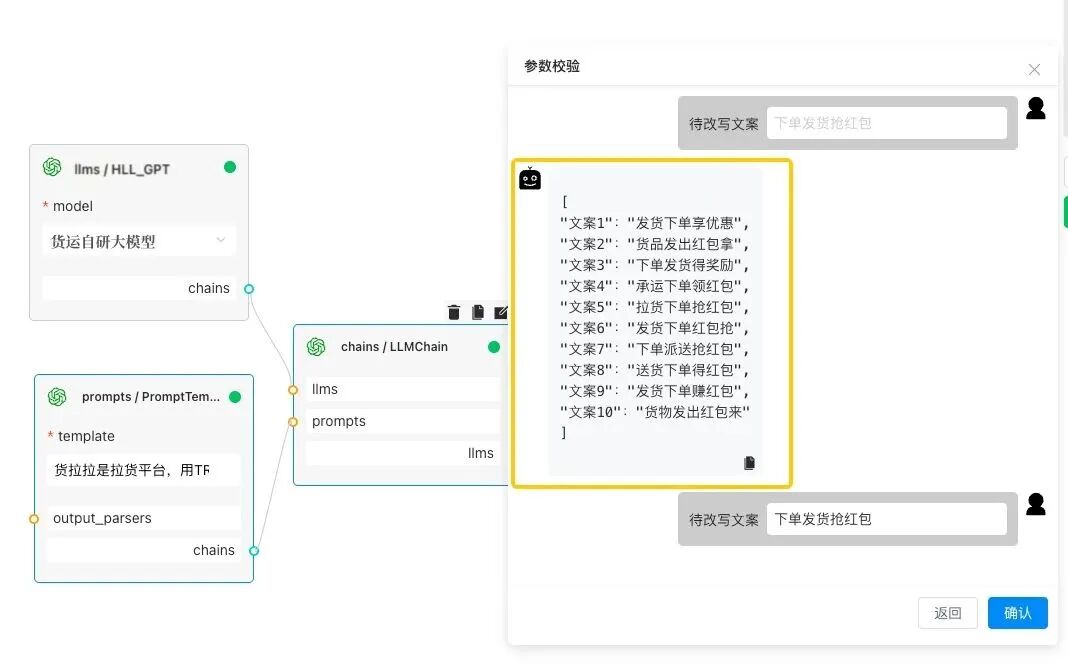Click the chains output port on PromptTemplate node
This screenshot has width=1068, height=664.
(x=254, y=550)
